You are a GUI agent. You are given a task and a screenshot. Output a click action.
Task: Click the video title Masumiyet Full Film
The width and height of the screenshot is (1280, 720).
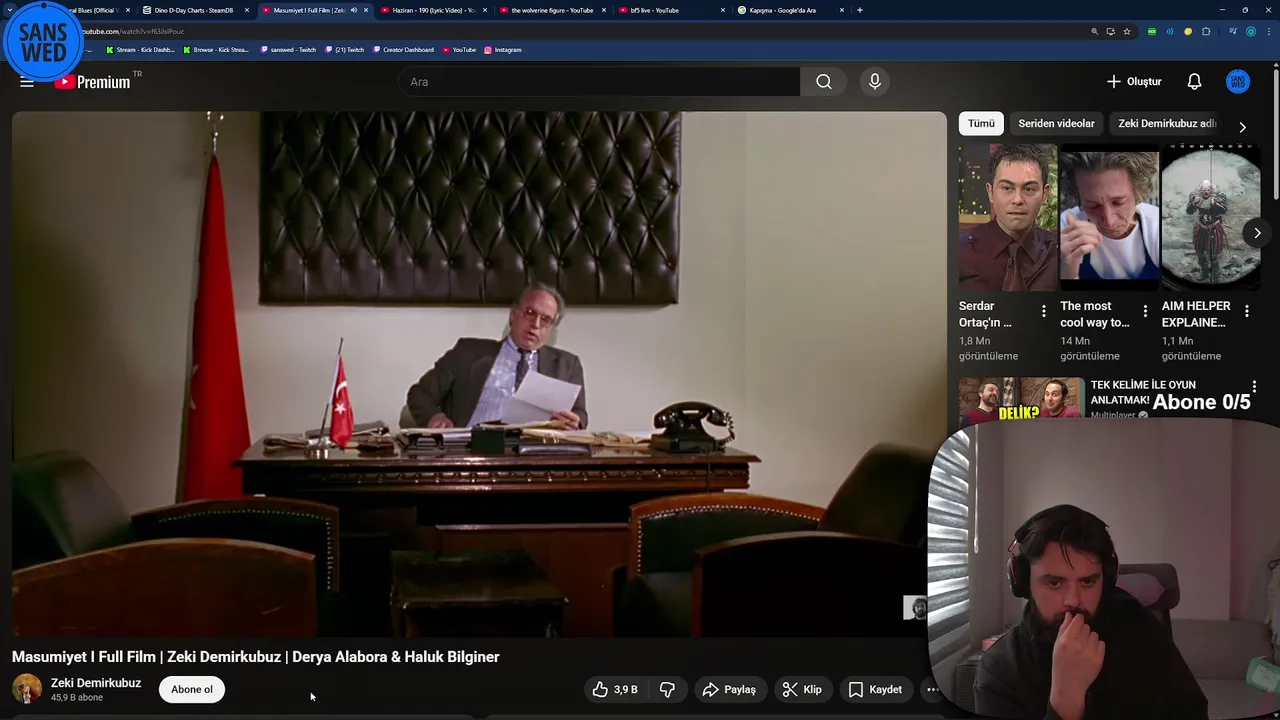pos(255,657)
